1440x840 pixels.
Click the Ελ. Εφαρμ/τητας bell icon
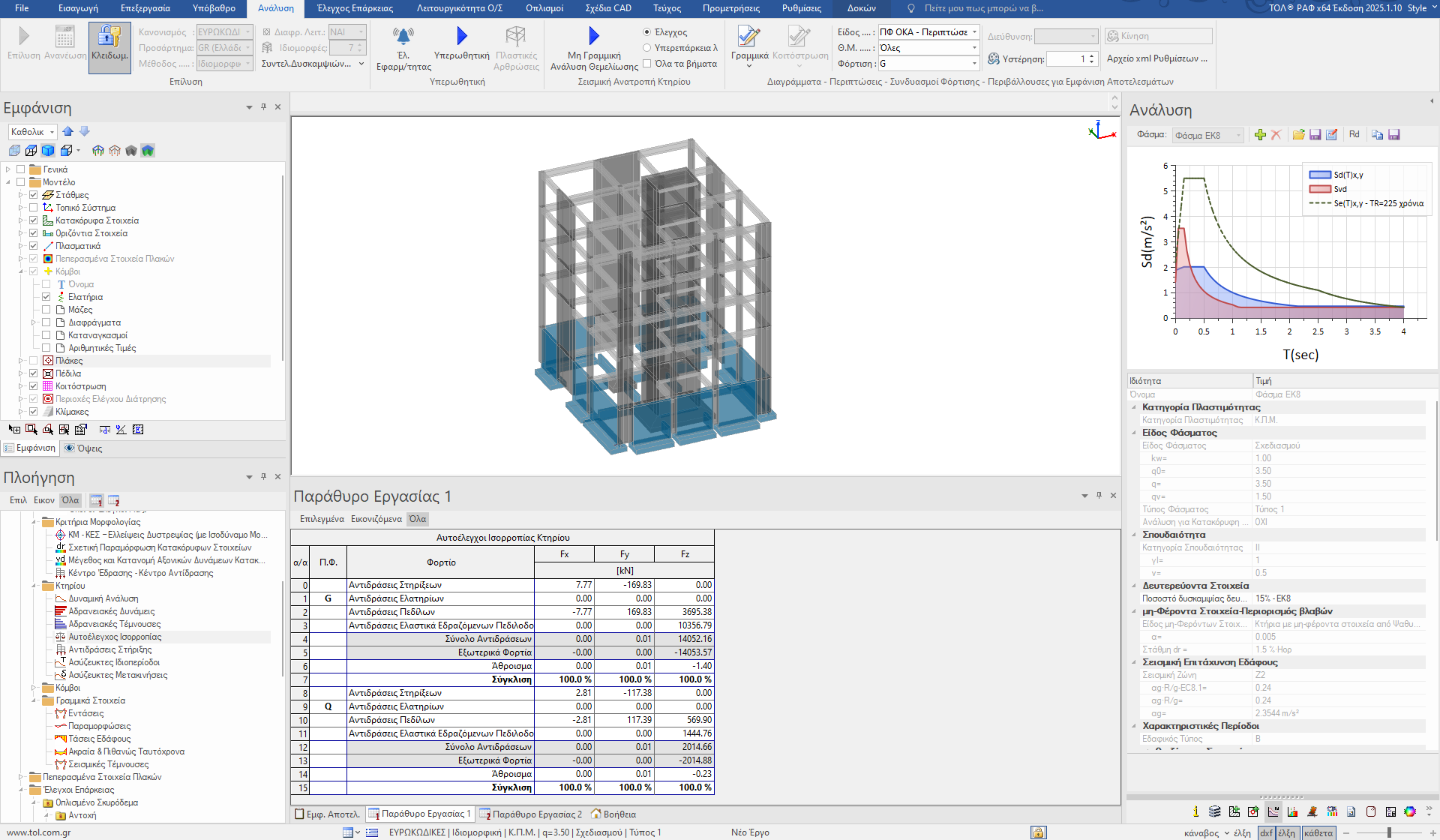click(x=403, y=36)
